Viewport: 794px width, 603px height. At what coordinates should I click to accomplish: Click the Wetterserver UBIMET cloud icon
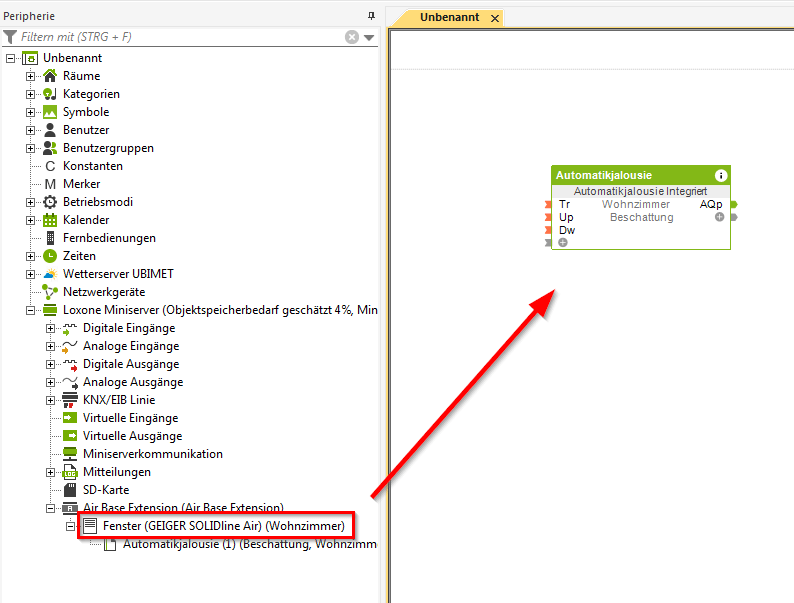tap(50, 274)
